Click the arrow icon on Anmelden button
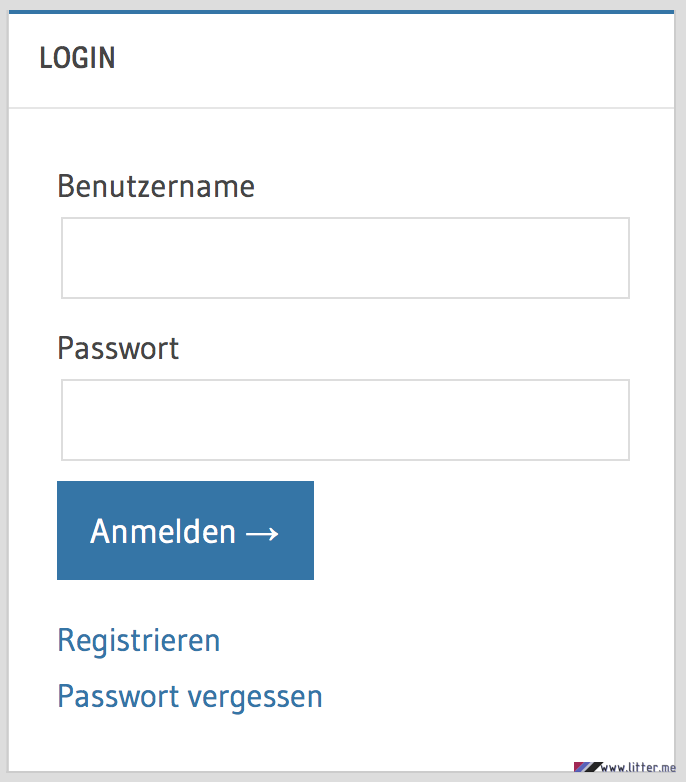The height and width of the screenshot is (782, 686). (x=262, y=534)
